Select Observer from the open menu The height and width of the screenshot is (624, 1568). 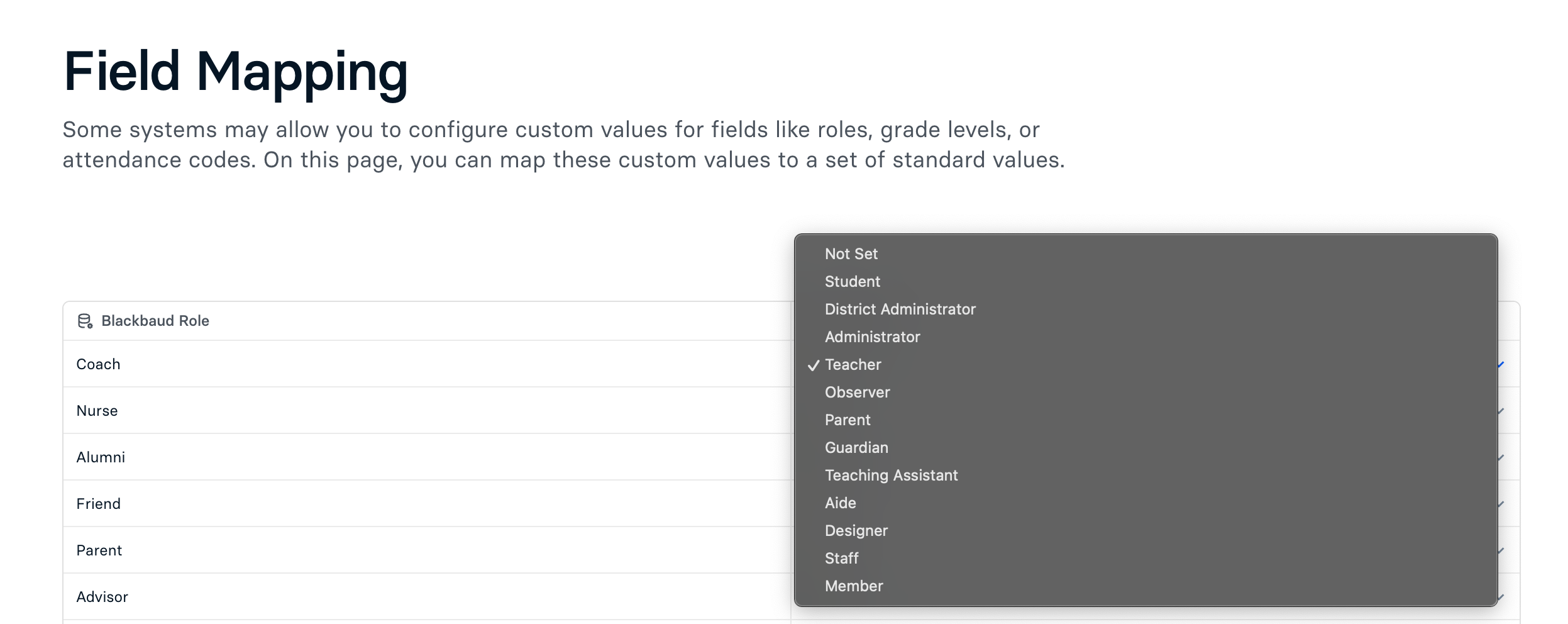tap(857, 393)
